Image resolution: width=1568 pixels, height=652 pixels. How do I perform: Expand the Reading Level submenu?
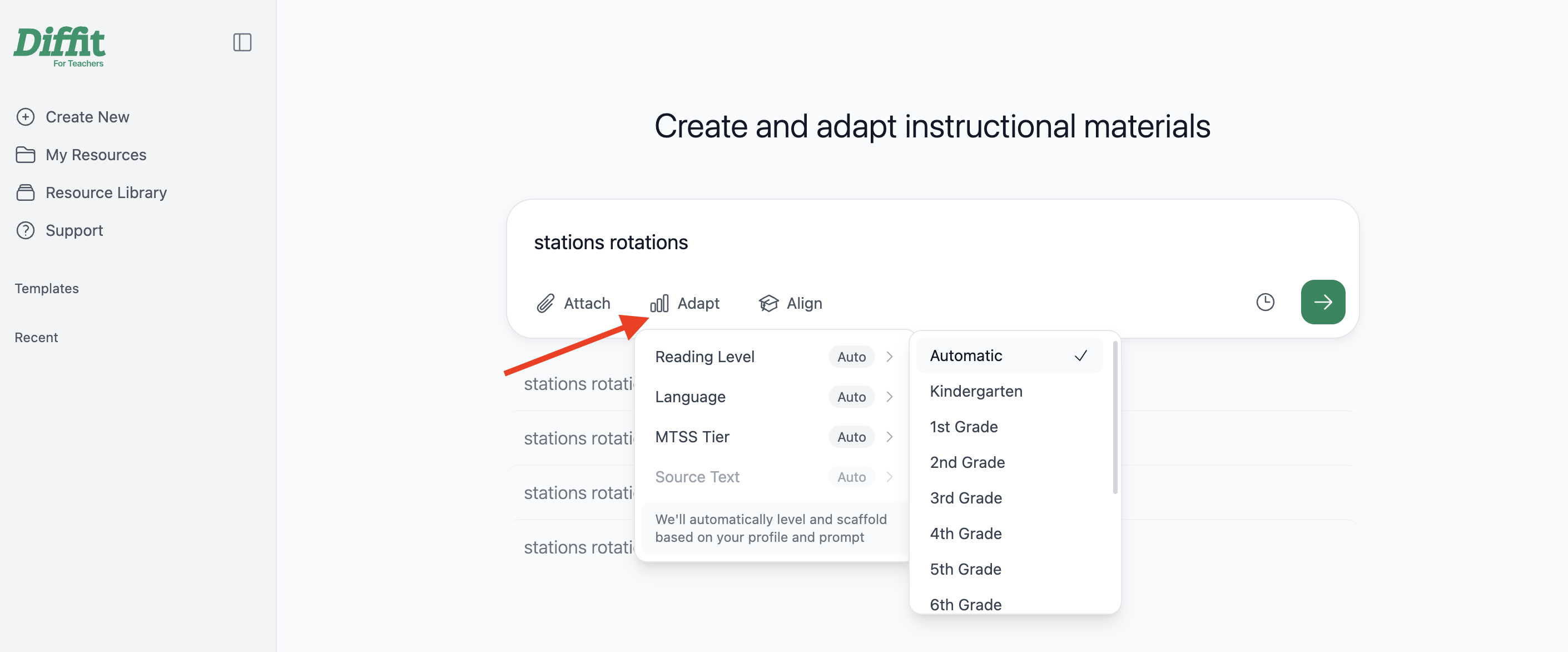click(773, 357)
